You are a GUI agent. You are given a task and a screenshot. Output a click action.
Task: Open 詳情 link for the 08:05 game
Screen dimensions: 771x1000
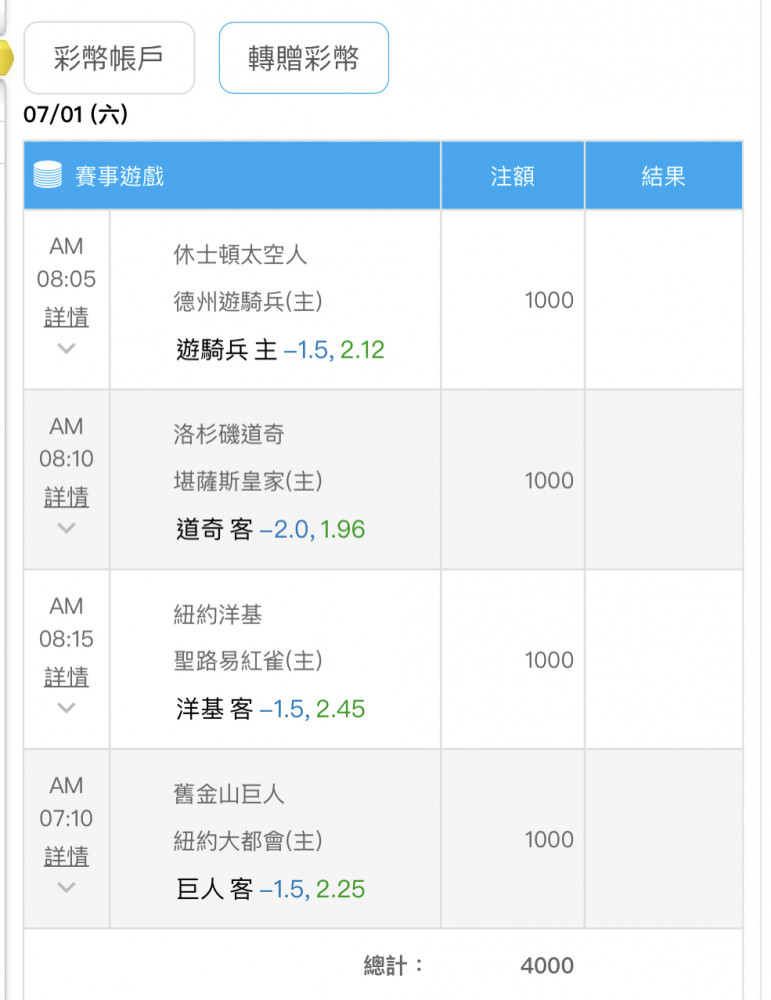point(66,317)
